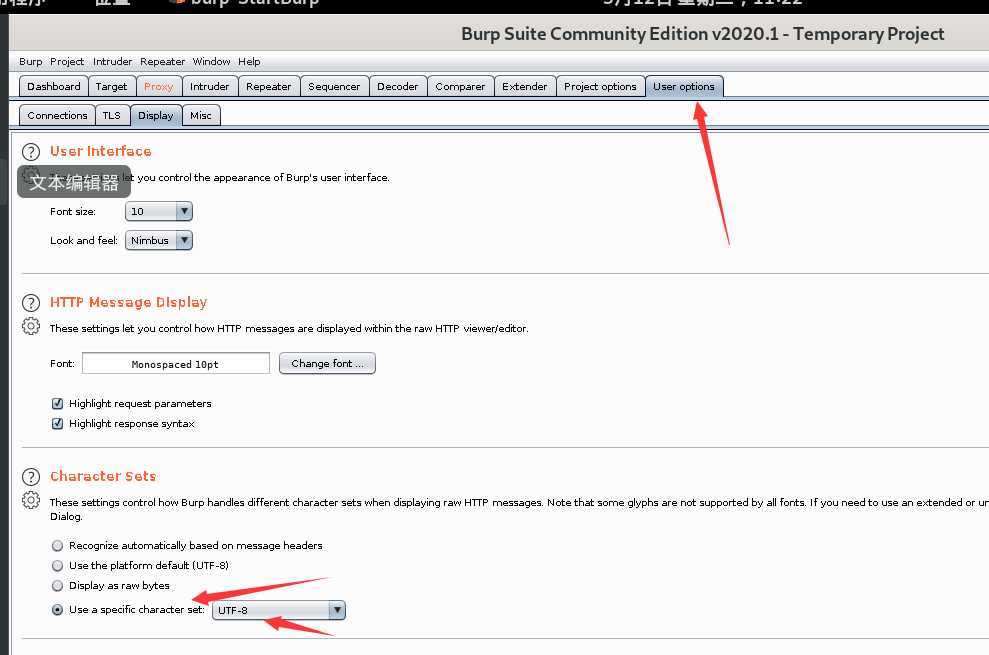Switch to the Comparer tab

pos(460,86)
